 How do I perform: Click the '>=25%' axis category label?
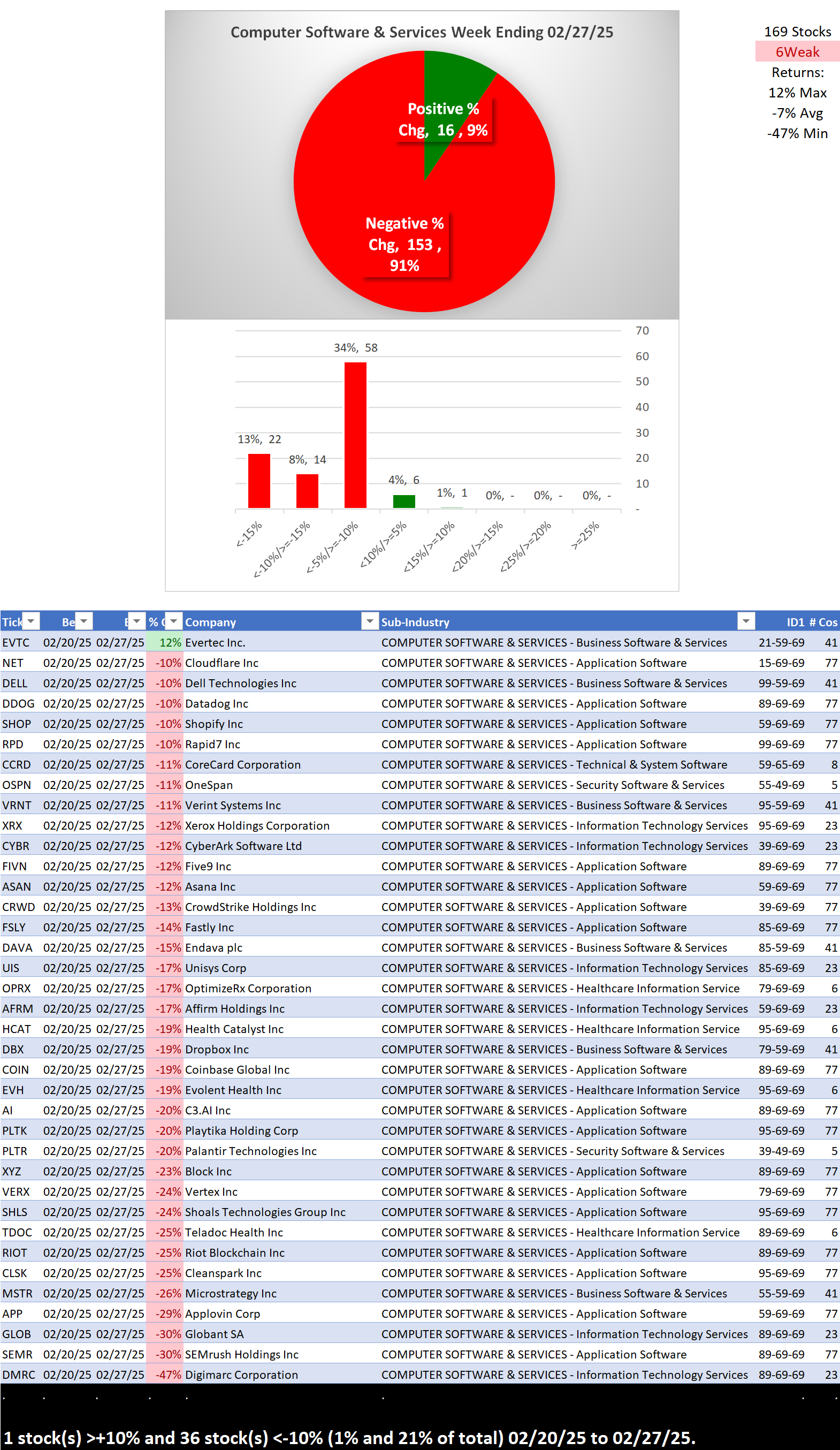(x=585, y=535)
